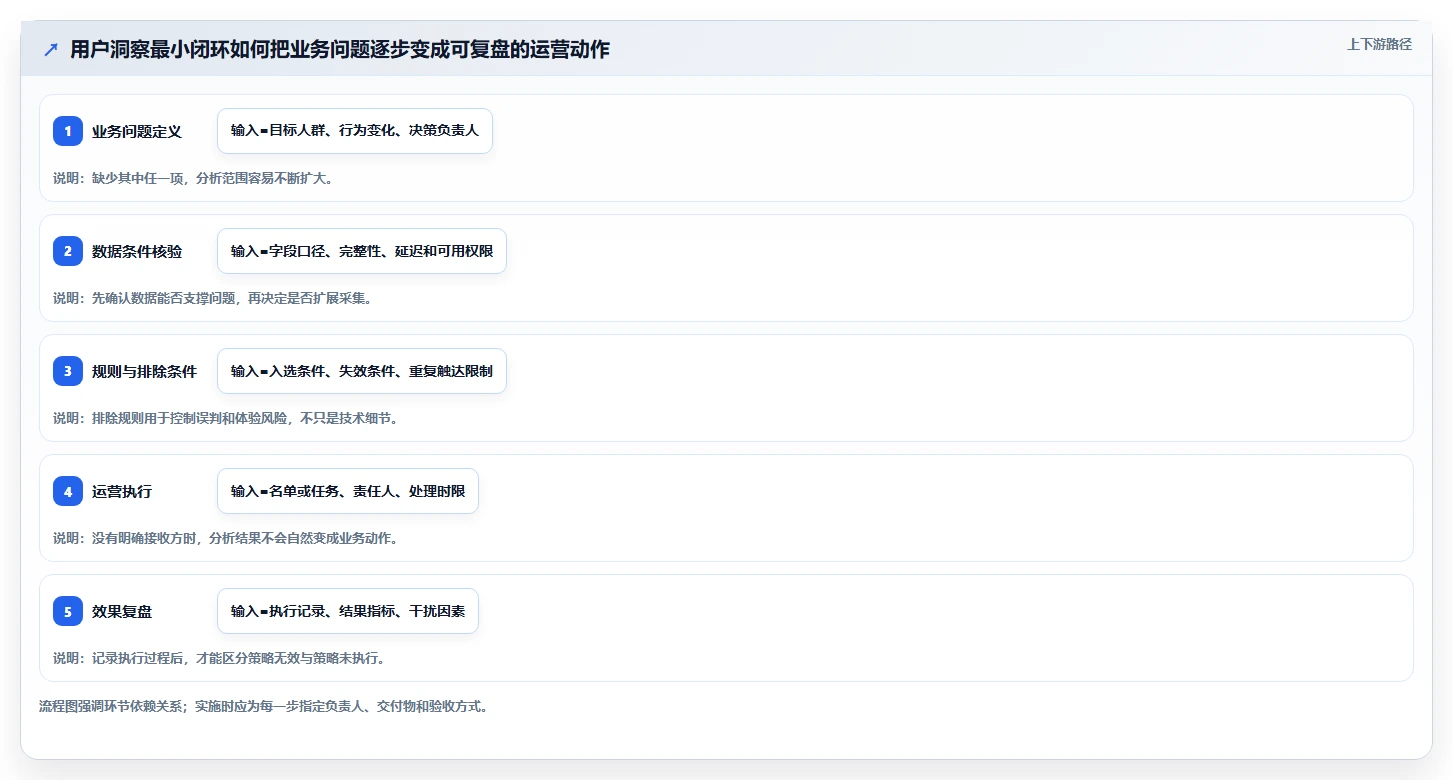Screen dimensions: 1453x780
Task: Click step number badge 2
Action: click(68, 251)
